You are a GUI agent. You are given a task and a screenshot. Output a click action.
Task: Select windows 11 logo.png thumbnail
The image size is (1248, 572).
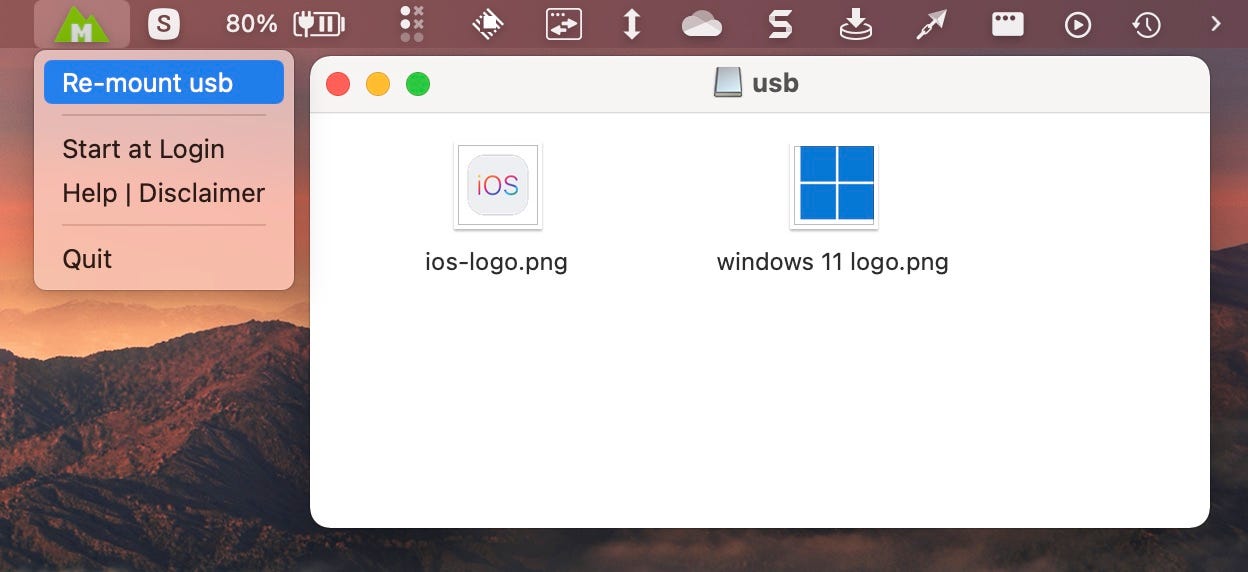pos(834,186)
